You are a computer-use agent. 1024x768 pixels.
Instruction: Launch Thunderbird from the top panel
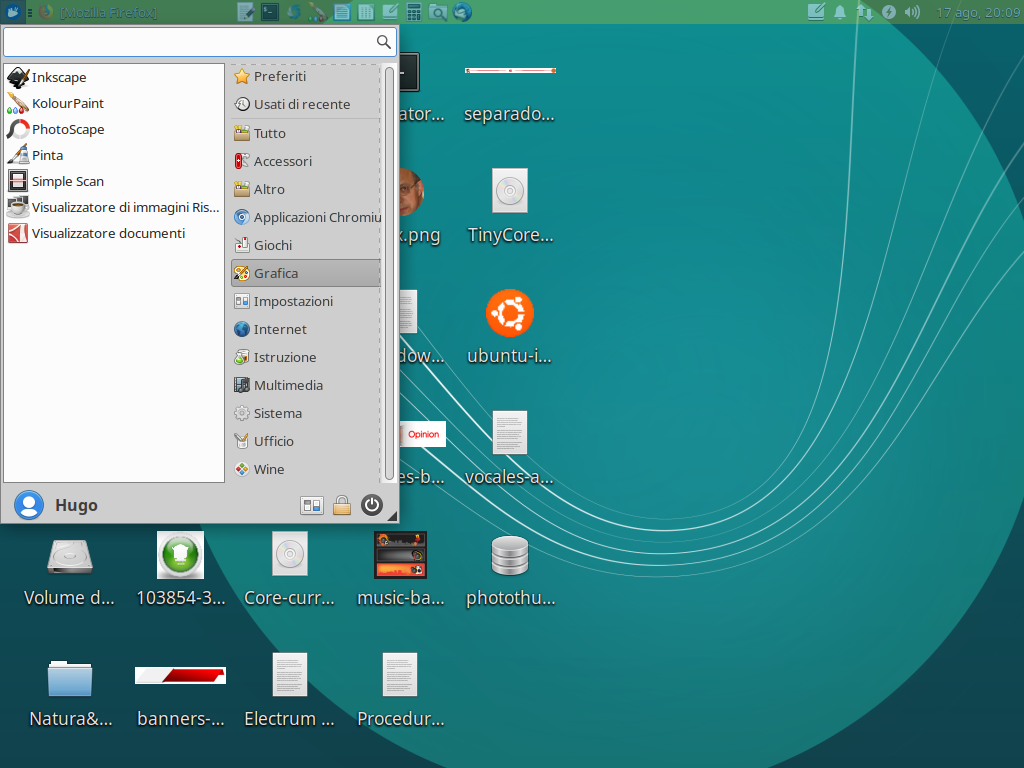coord(462,12)
